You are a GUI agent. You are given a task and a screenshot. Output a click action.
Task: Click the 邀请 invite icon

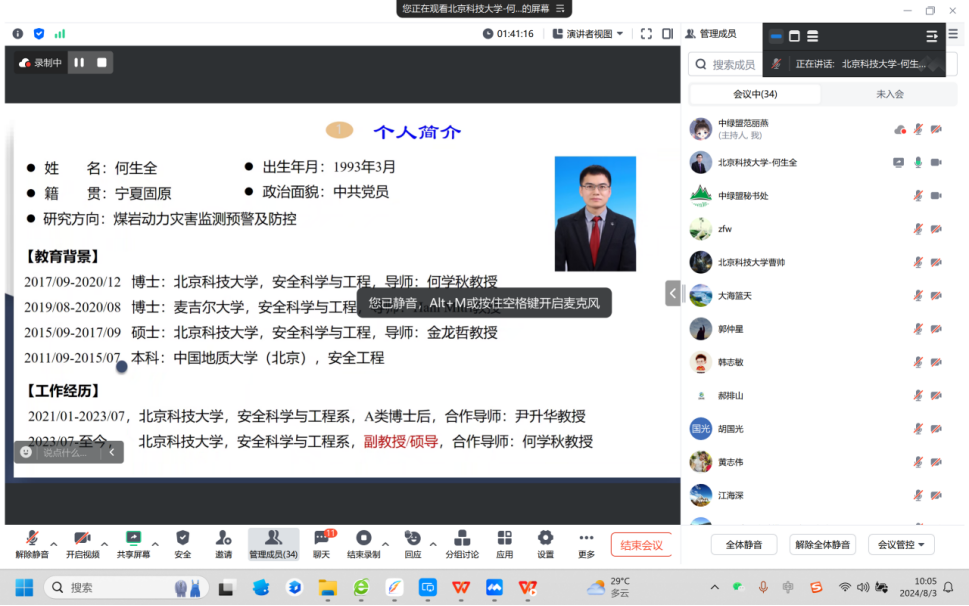[x=224, y=544]
